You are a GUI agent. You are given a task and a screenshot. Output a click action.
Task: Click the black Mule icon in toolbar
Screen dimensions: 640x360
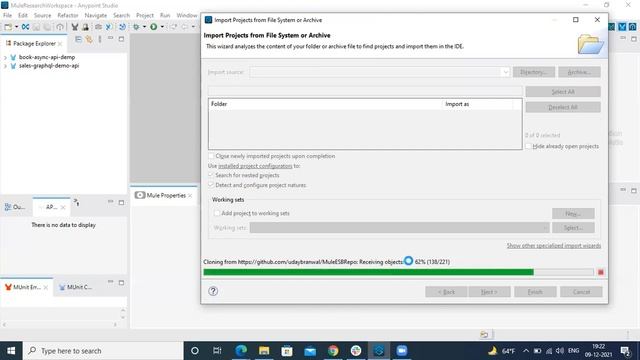pos(75,27)
